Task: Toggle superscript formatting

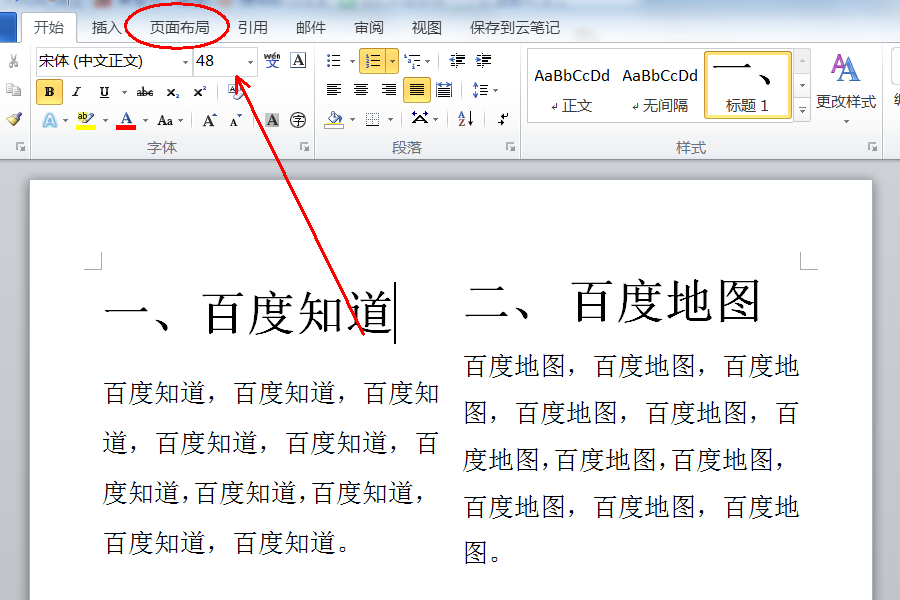Action: click(x=199, y=92)
